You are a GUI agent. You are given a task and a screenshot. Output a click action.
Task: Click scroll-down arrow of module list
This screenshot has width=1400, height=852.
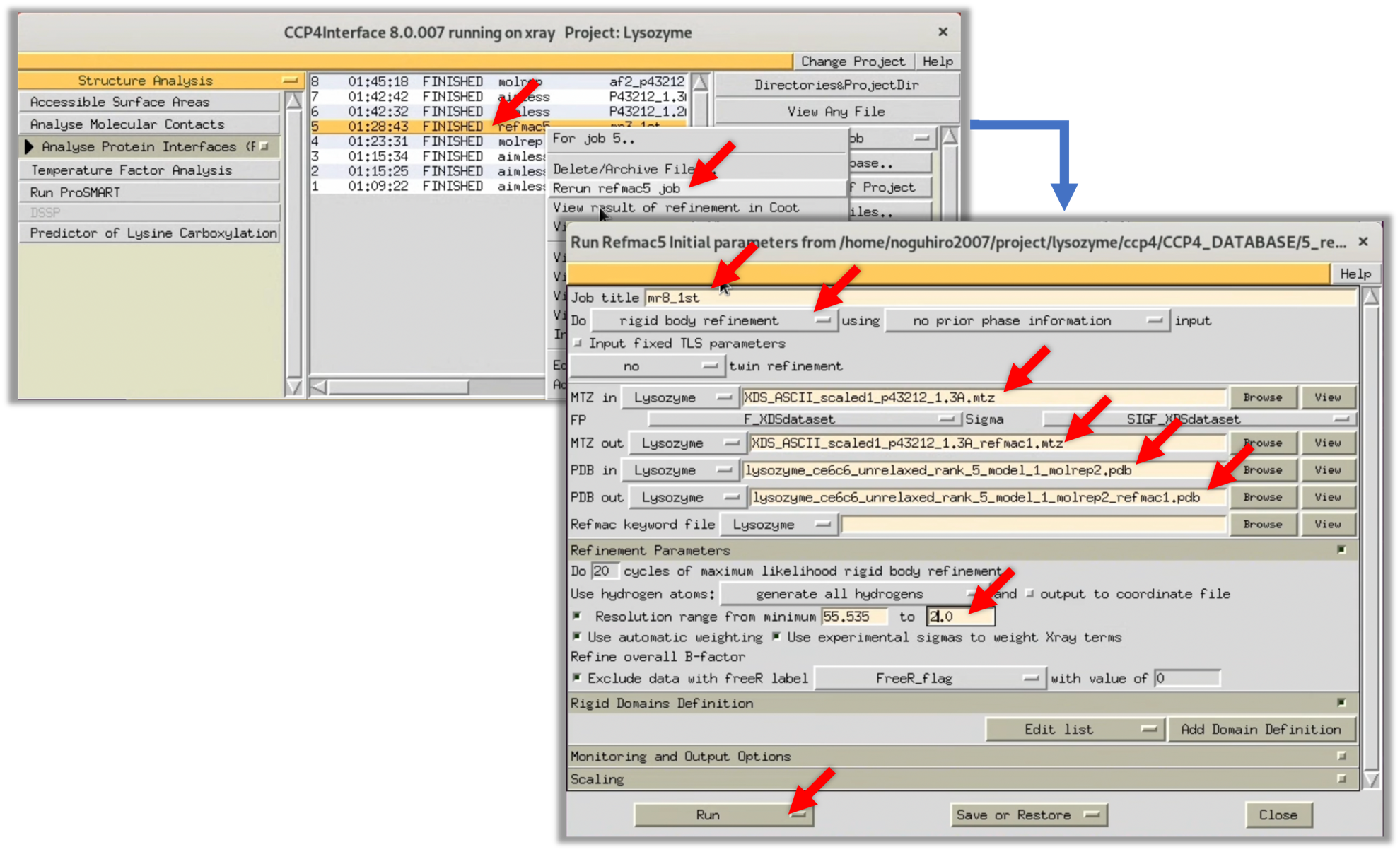coord(293,387)
